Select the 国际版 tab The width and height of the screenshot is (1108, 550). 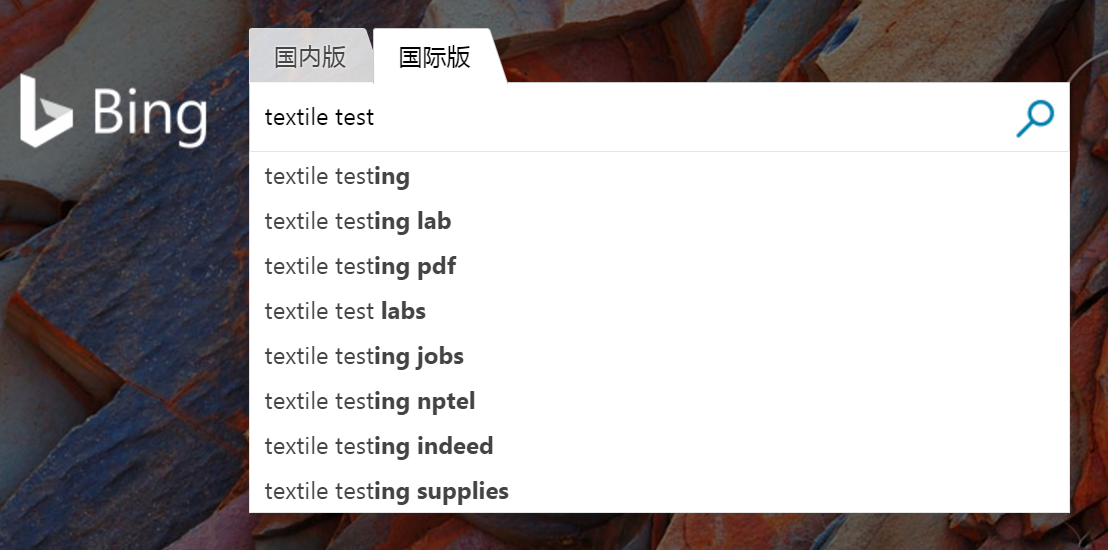435,57
